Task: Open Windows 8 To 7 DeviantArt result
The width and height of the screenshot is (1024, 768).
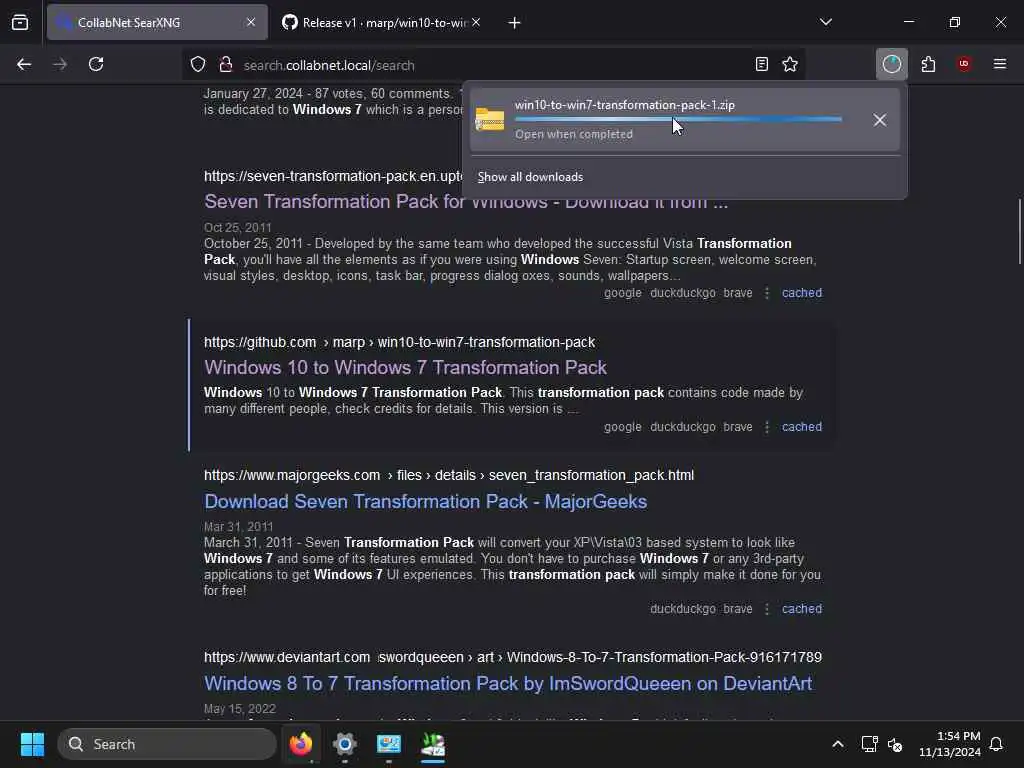Action: tap(508, 684)
